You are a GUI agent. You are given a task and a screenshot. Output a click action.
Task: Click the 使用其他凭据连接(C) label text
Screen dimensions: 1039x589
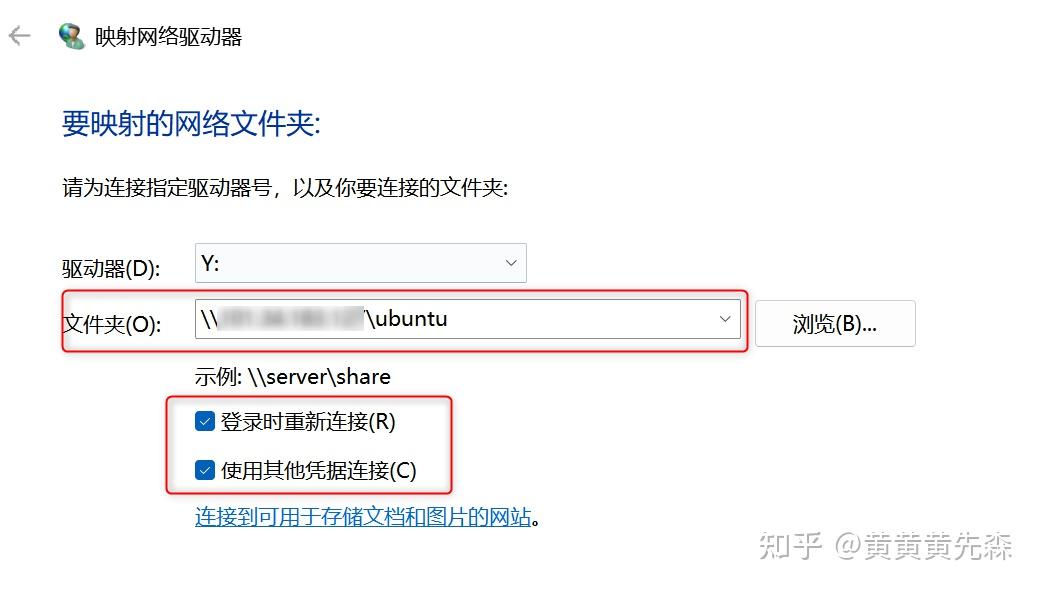click(x=319, y=471)
